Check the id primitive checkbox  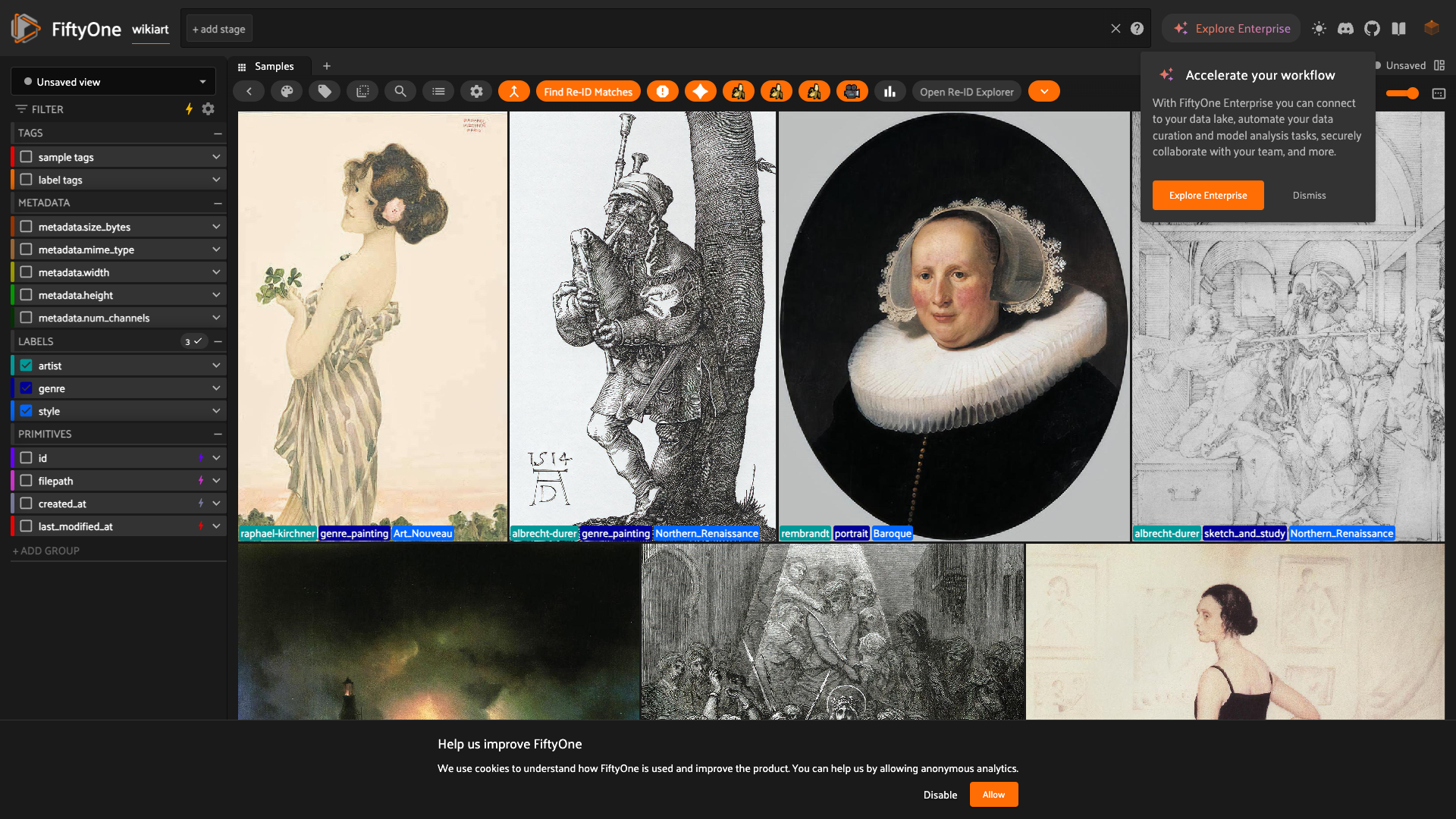pos(27,458)
